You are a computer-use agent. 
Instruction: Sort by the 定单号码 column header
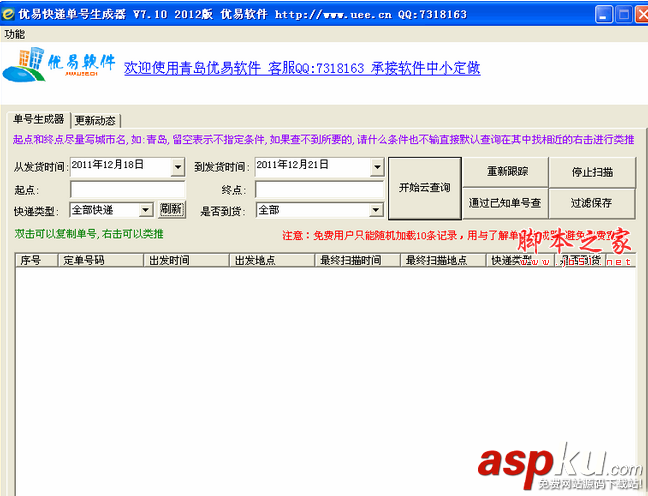click(100, 260)
